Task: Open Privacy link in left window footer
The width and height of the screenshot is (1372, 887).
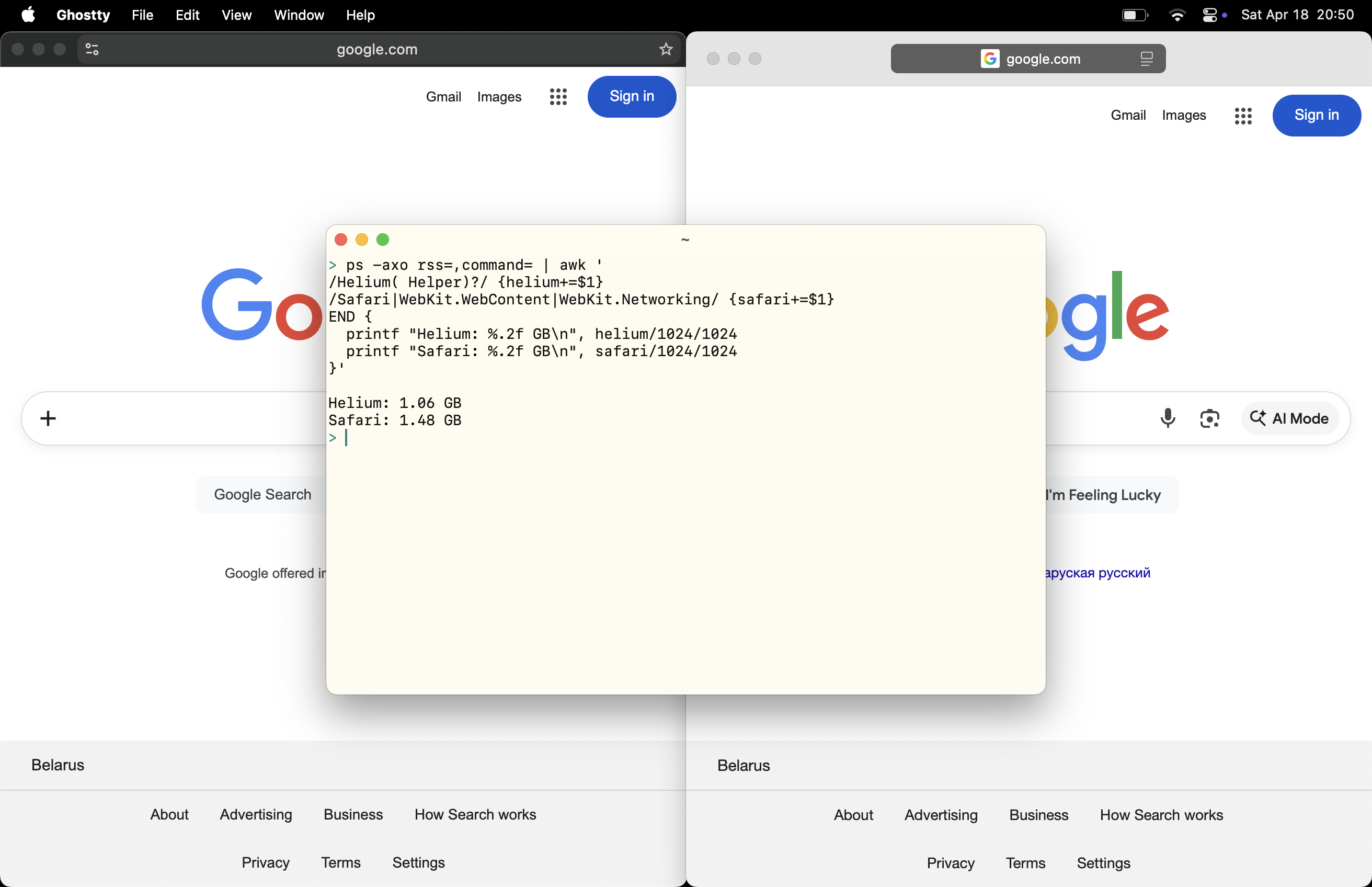Action: (x=266, y=862)
